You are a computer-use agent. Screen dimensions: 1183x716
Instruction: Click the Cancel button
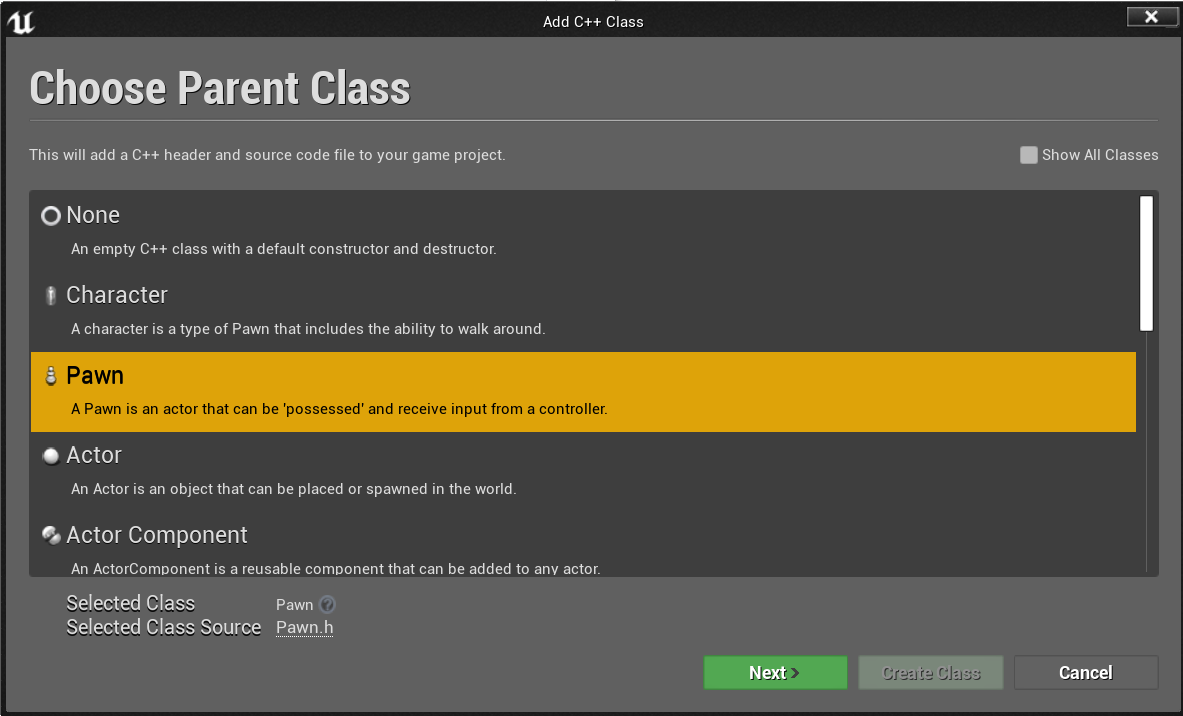(x=1086, y=672)
